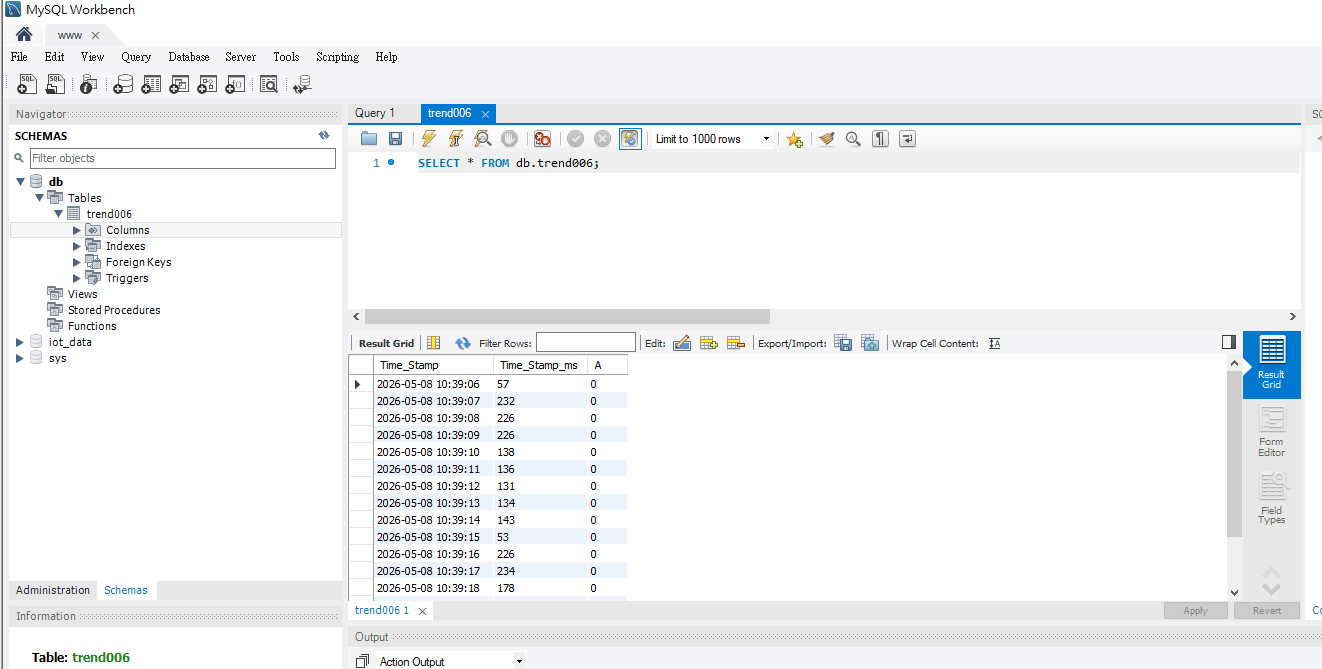
Task: Toggle the result side panel visibility
Action: click(x=1229, y=342)
